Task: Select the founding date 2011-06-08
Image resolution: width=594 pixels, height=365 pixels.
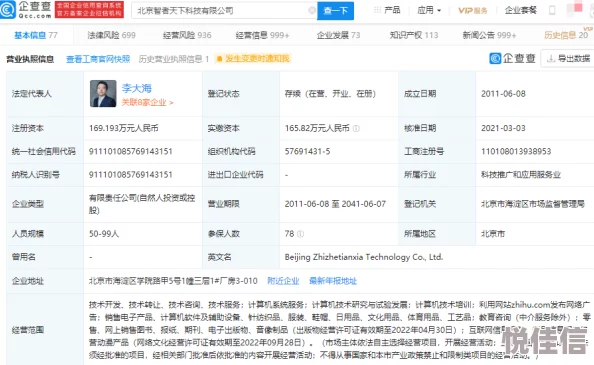Action: pyautogui.click(x=503, y=94)
